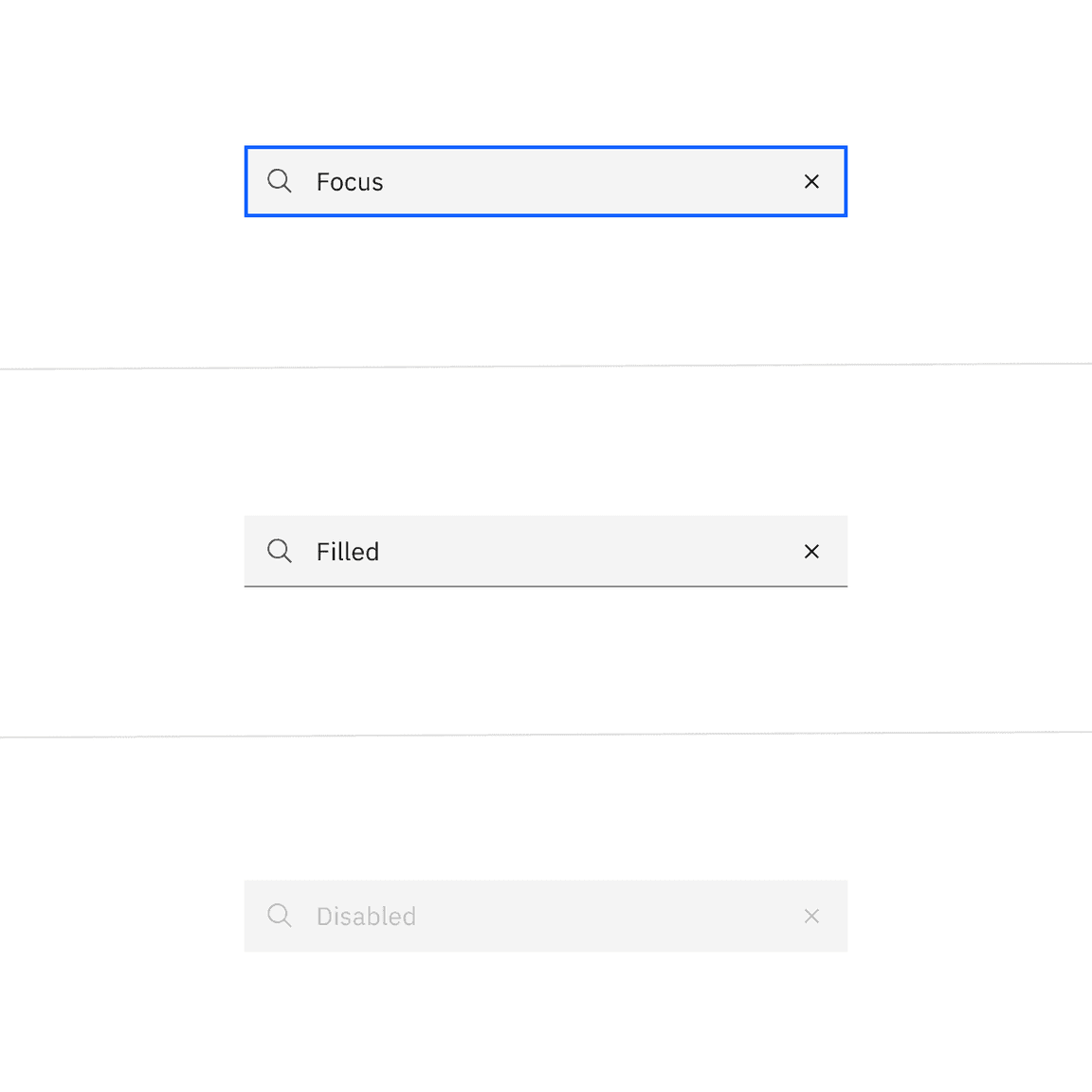Screen dimensions: 1092x1092
Task: Click the Disabled search input field
Action: (521, 916)
